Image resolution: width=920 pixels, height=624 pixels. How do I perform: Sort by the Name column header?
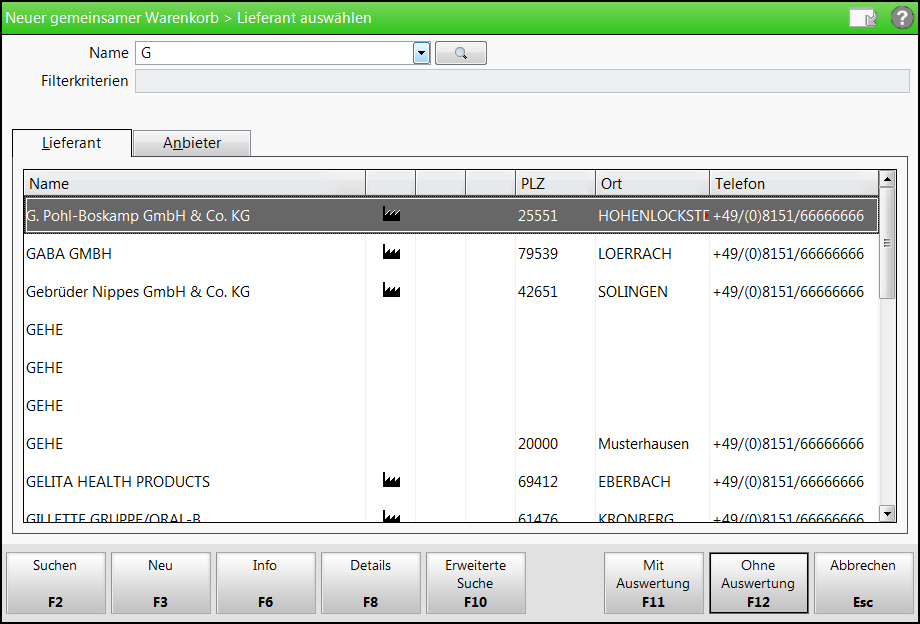click(194, 184)
